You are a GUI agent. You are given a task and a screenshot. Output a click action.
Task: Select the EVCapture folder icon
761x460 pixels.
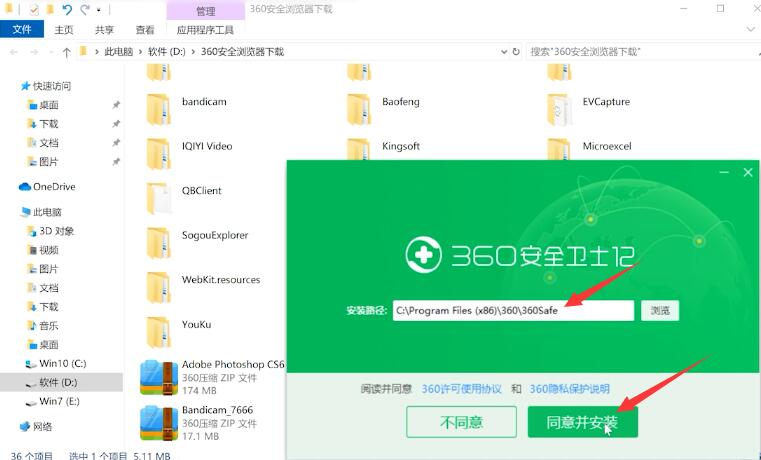click(x=559, y=110)
